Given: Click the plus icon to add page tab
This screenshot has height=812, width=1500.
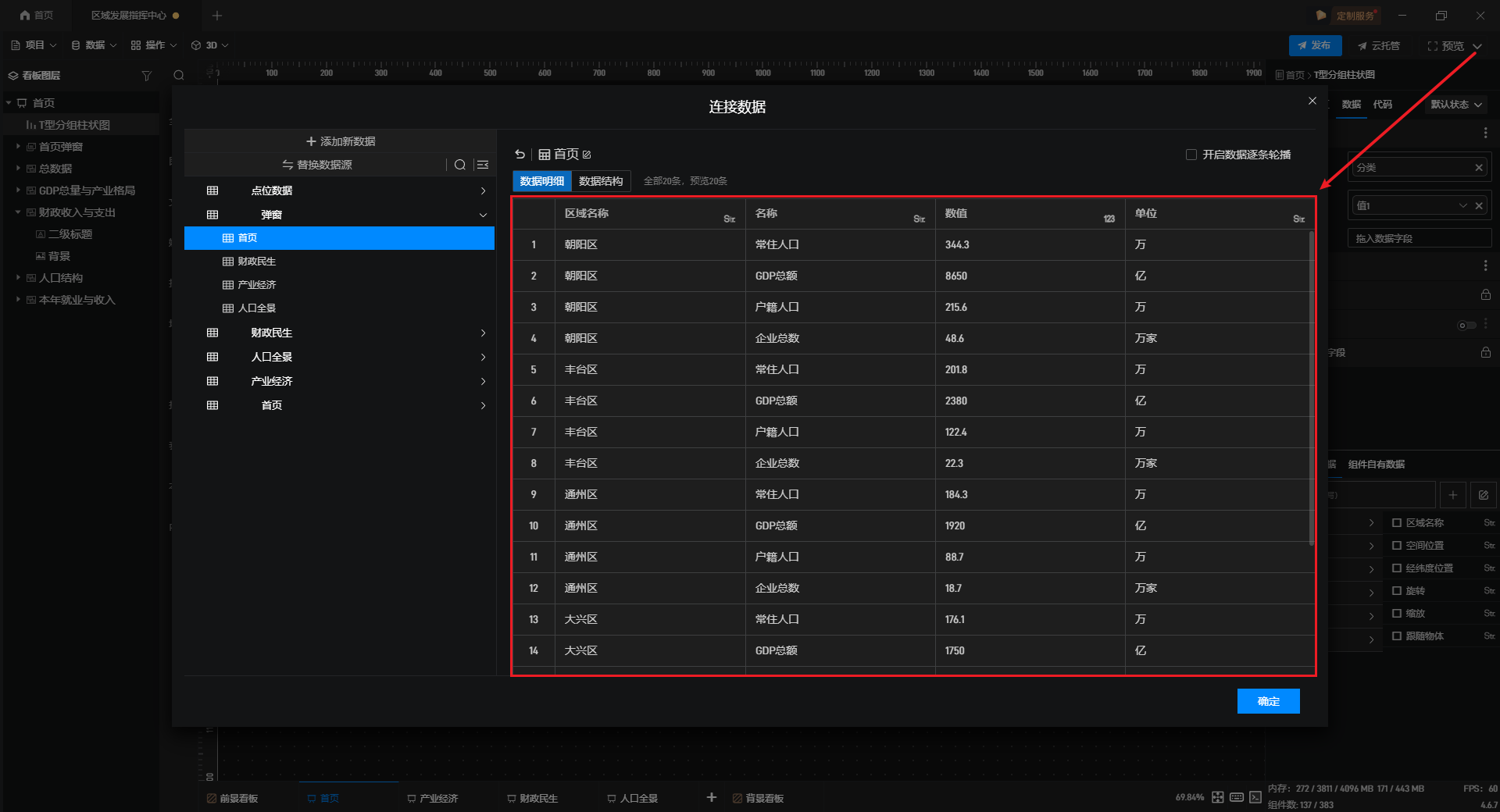Looking at the screenshot, I should pyautogui.click(x=711, y=797).
